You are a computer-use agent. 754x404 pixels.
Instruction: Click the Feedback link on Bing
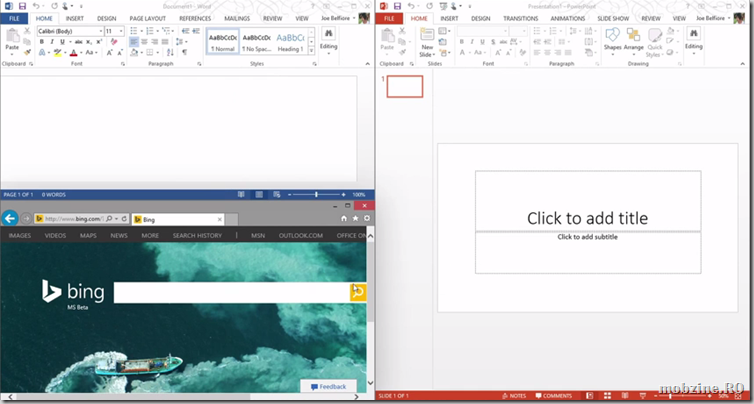[328, 386]
